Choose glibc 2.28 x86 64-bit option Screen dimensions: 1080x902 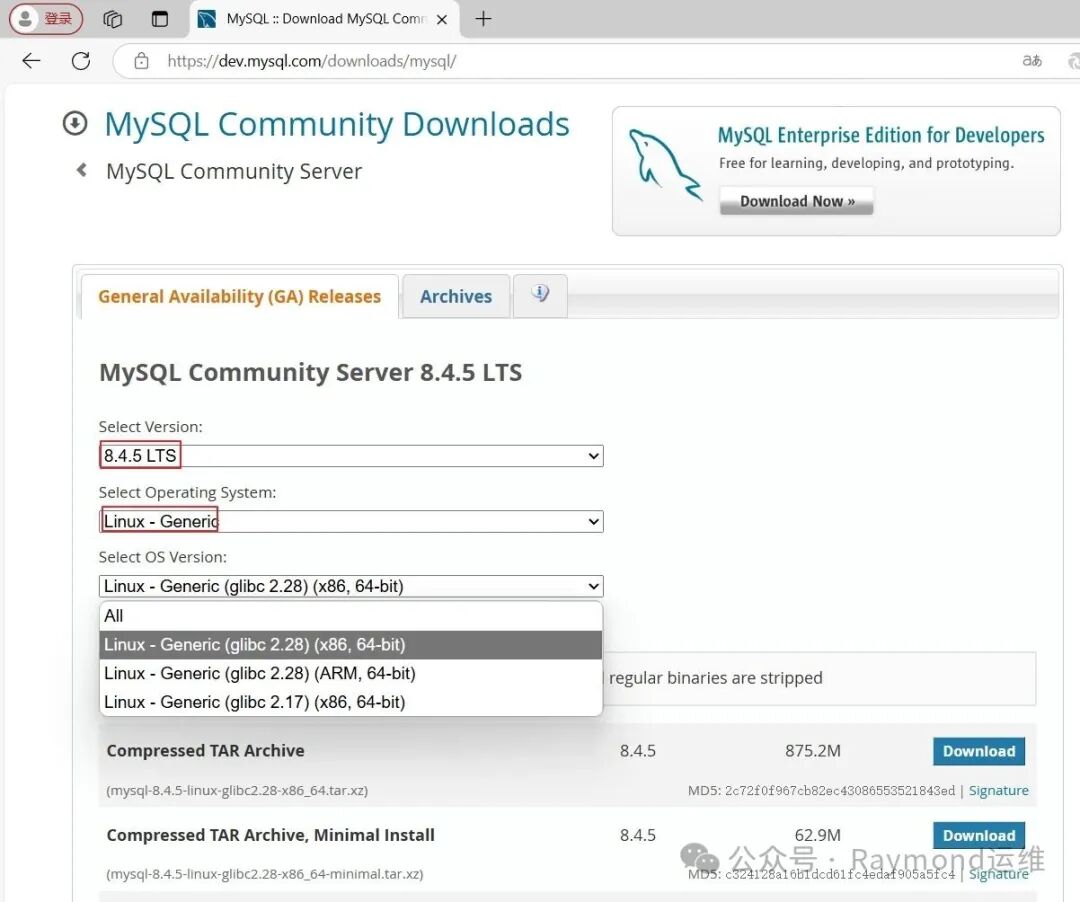(351, 644)
